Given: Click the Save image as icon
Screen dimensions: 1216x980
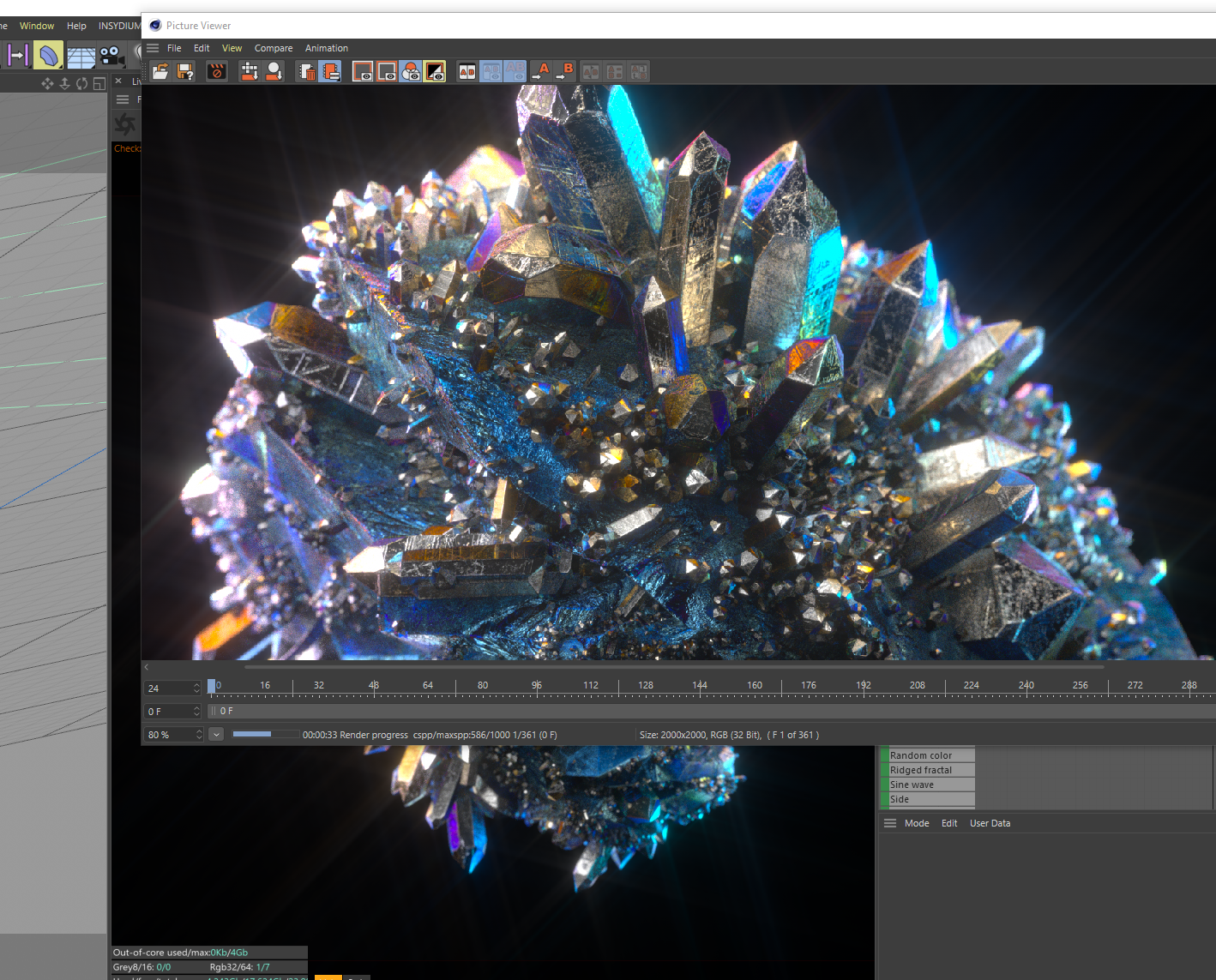Looking at the screenshot, I should pos(185,72).
